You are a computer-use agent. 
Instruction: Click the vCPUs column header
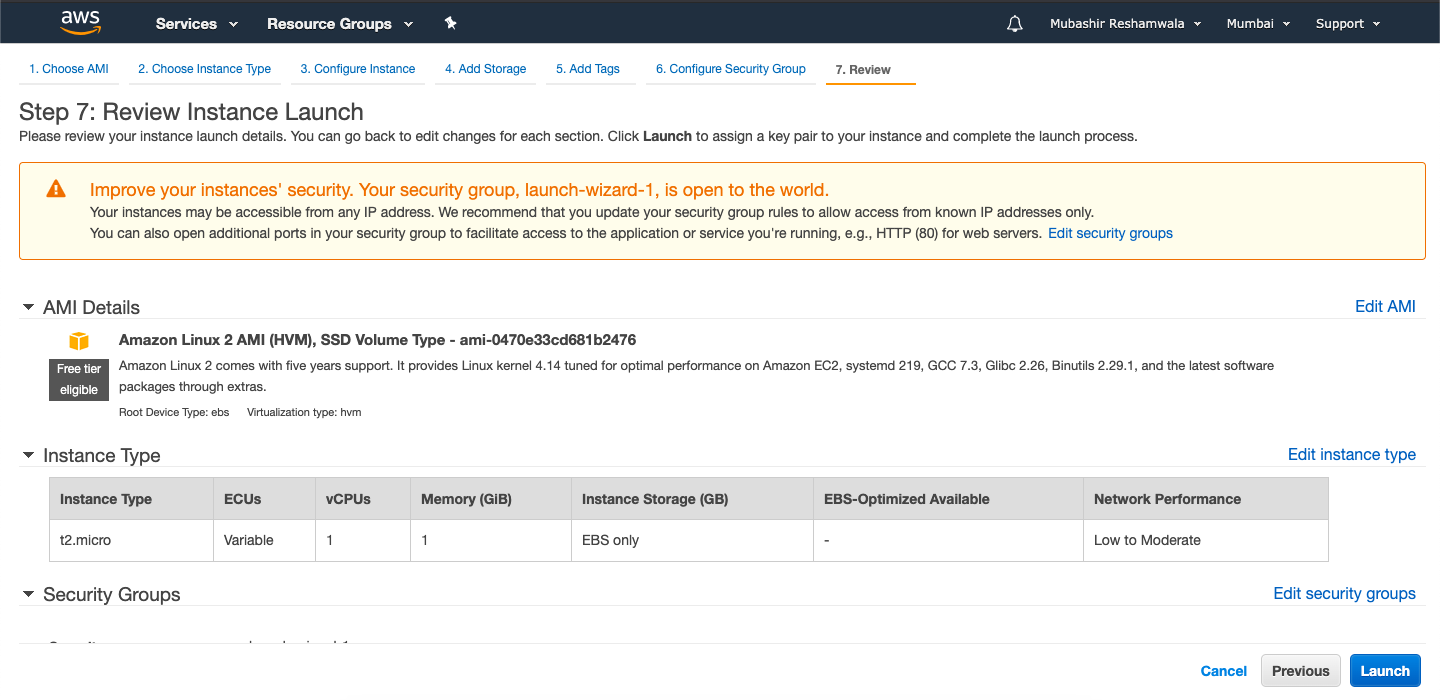coord(362,499)
